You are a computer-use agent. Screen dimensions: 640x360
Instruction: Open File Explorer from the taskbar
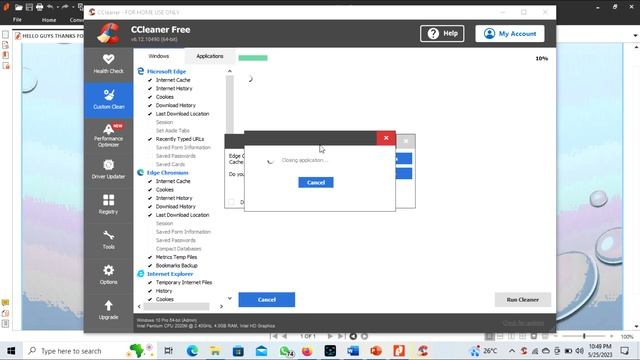pyautogui.click(x=215, y=351)
